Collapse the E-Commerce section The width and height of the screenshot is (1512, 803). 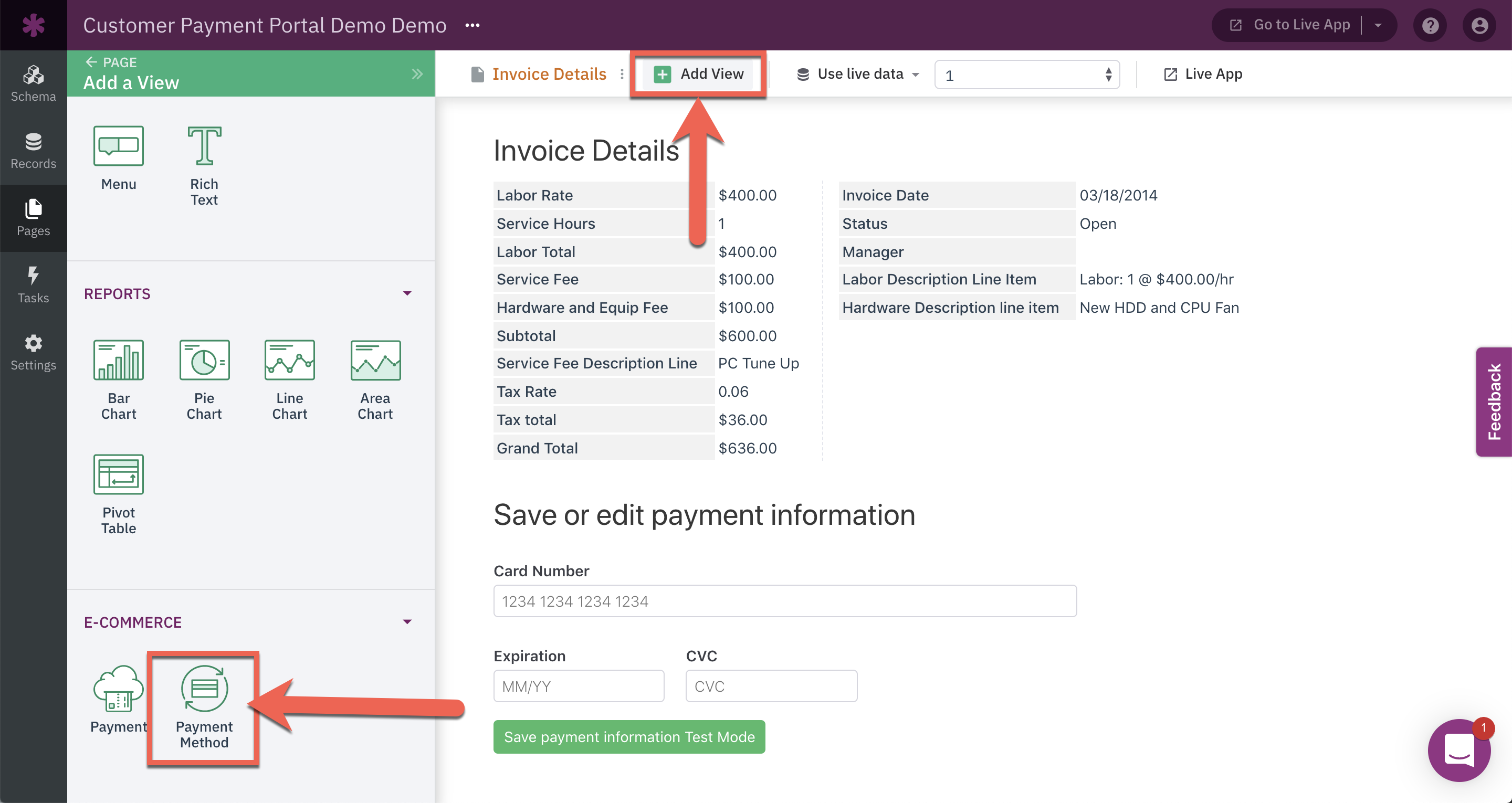click(407, 622)
